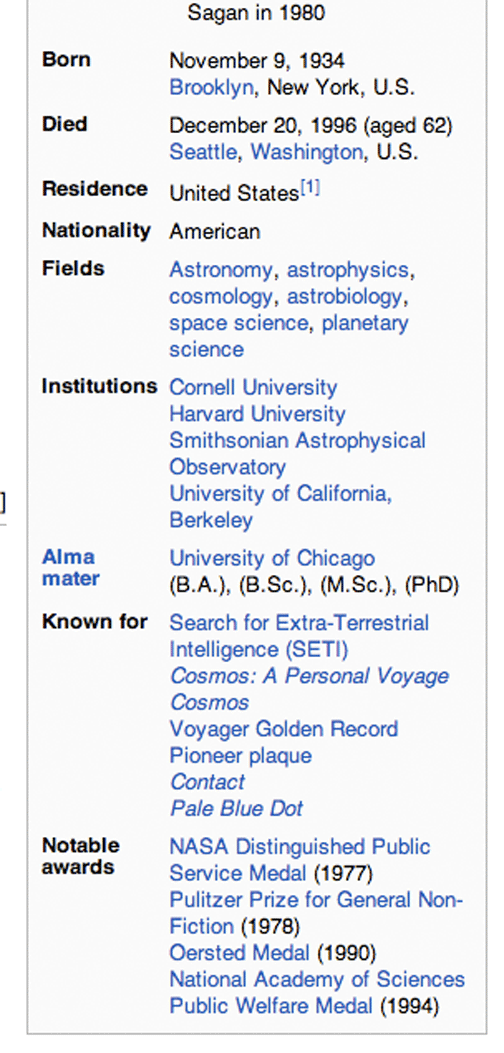Screen dimensions: 504x1053
Task: Follow the Seattle link
Action: point(203,152)
